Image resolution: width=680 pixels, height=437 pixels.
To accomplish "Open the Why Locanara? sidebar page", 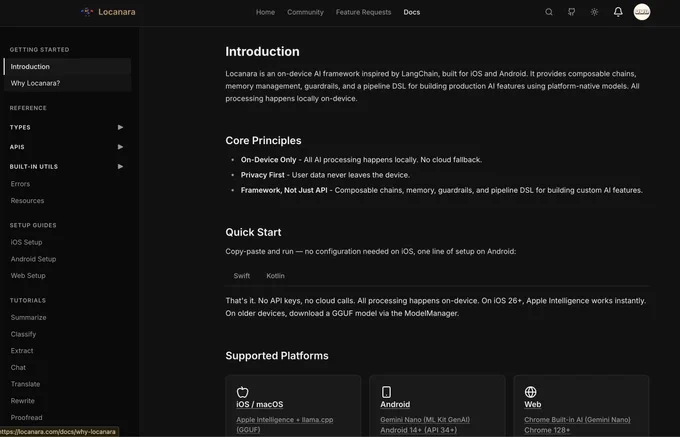I will 67,83.
